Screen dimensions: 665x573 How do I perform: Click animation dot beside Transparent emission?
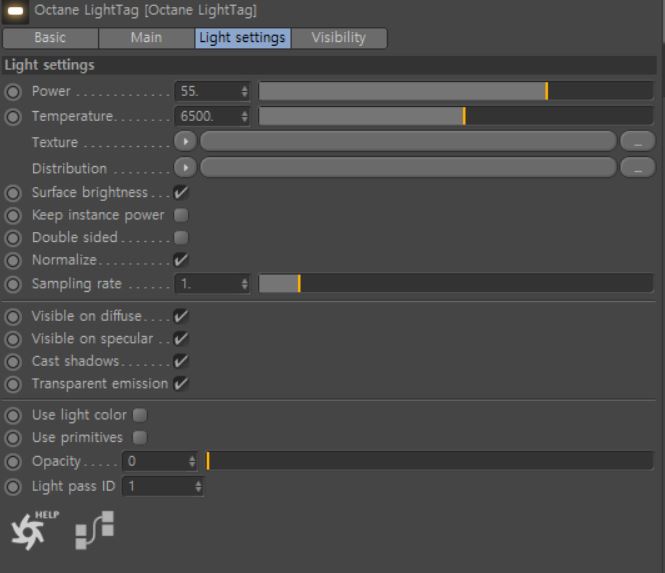click(13, 384)
